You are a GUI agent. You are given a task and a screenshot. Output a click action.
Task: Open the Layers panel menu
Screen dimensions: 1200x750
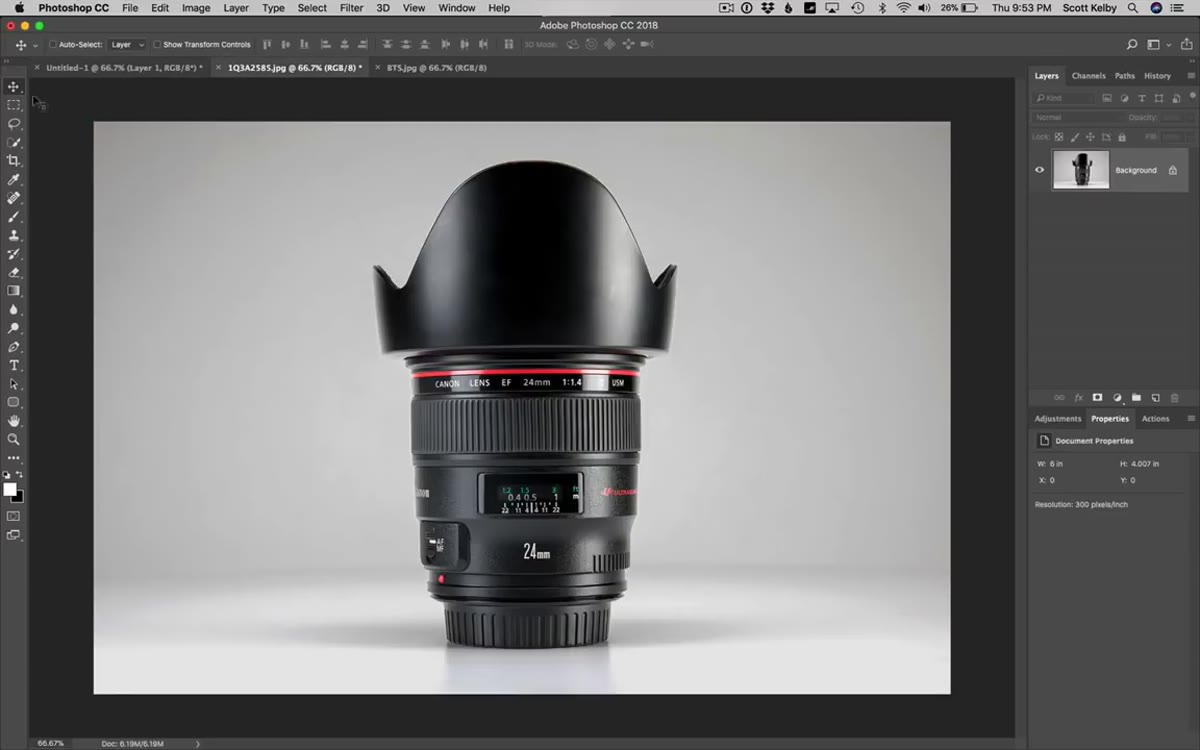1191,76
